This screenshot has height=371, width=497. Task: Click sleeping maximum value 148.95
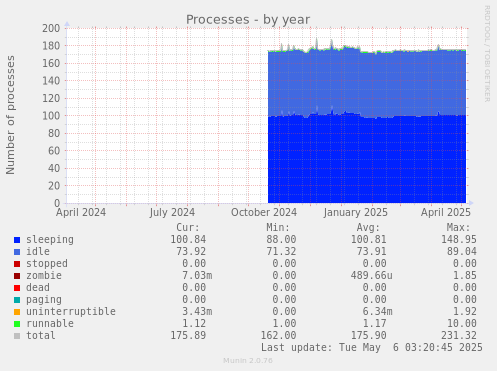[459, 240]
